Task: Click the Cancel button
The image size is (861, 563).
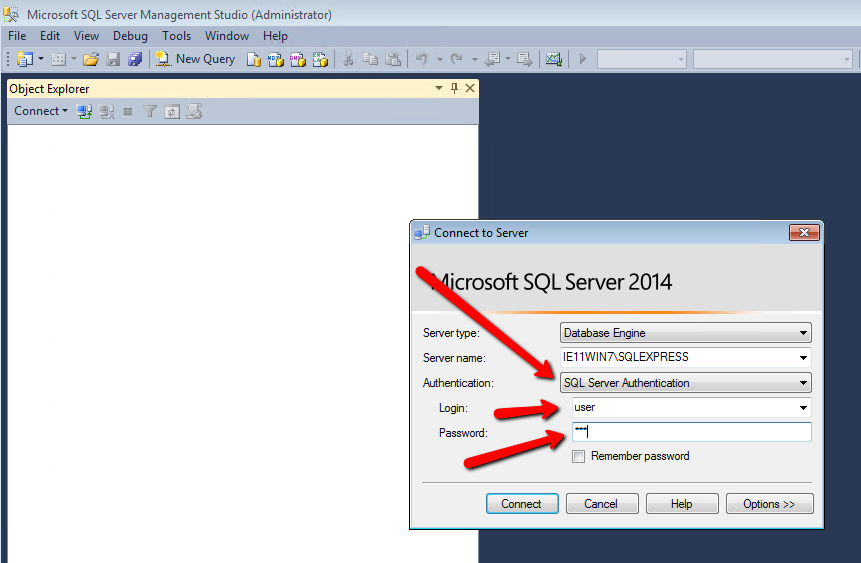Action: point(602,504)
